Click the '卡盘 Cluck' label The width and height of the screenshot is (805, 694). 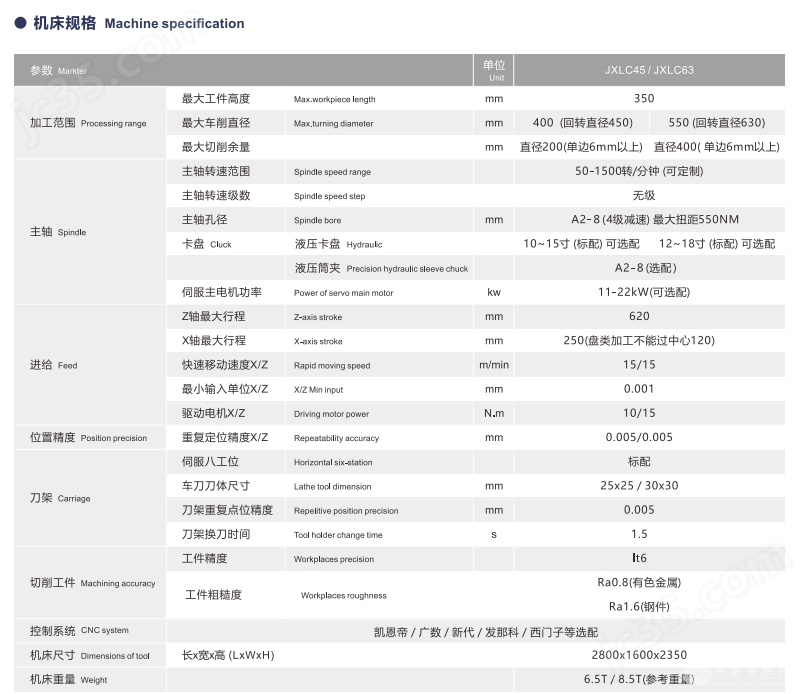point(206,244)
